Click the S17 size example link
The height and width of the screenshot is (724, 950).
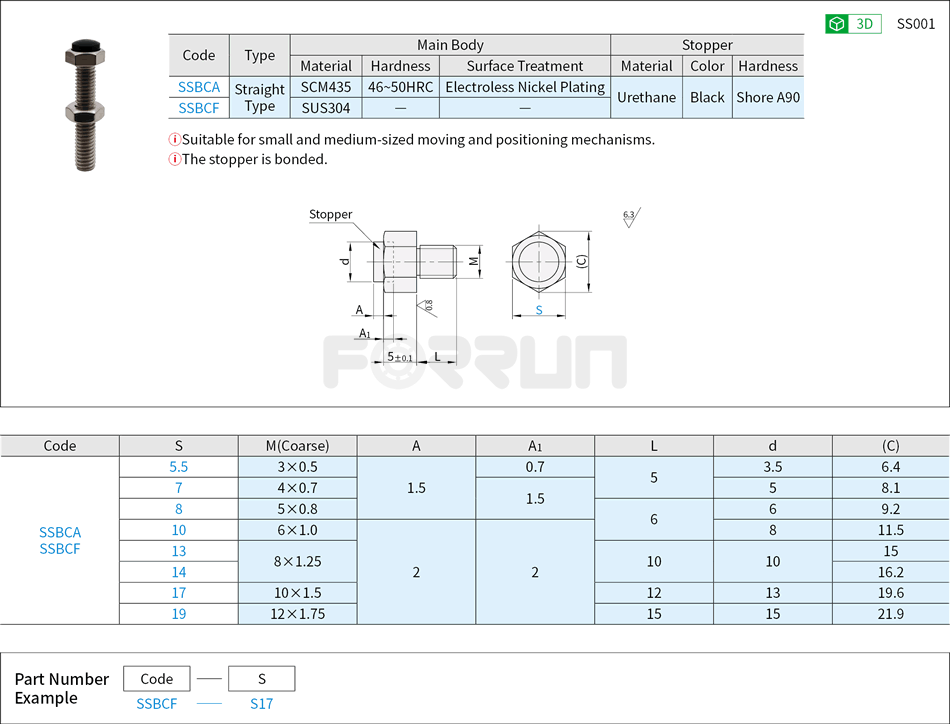coord(261,704)
